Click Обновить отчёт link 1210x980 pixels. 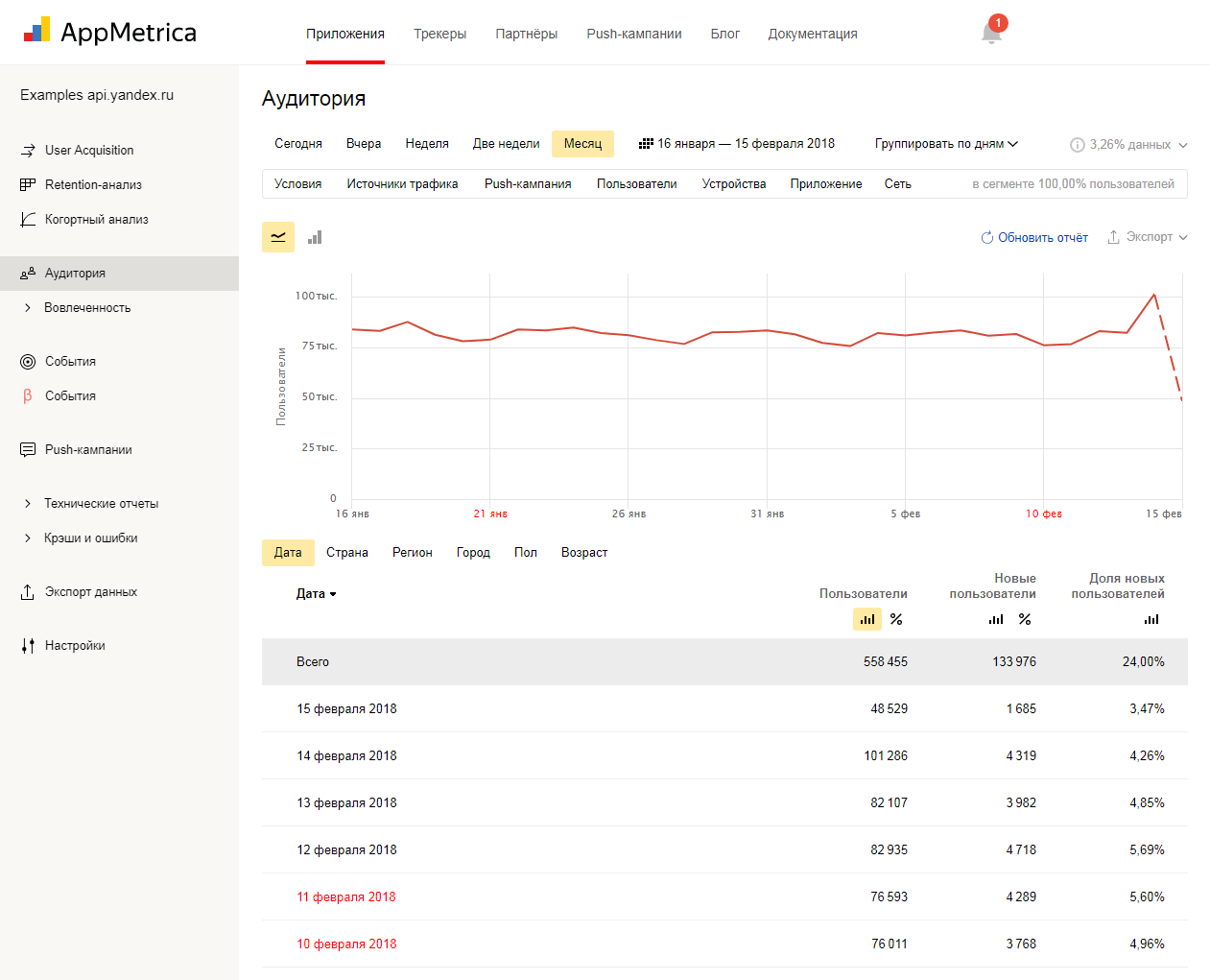1034,237
